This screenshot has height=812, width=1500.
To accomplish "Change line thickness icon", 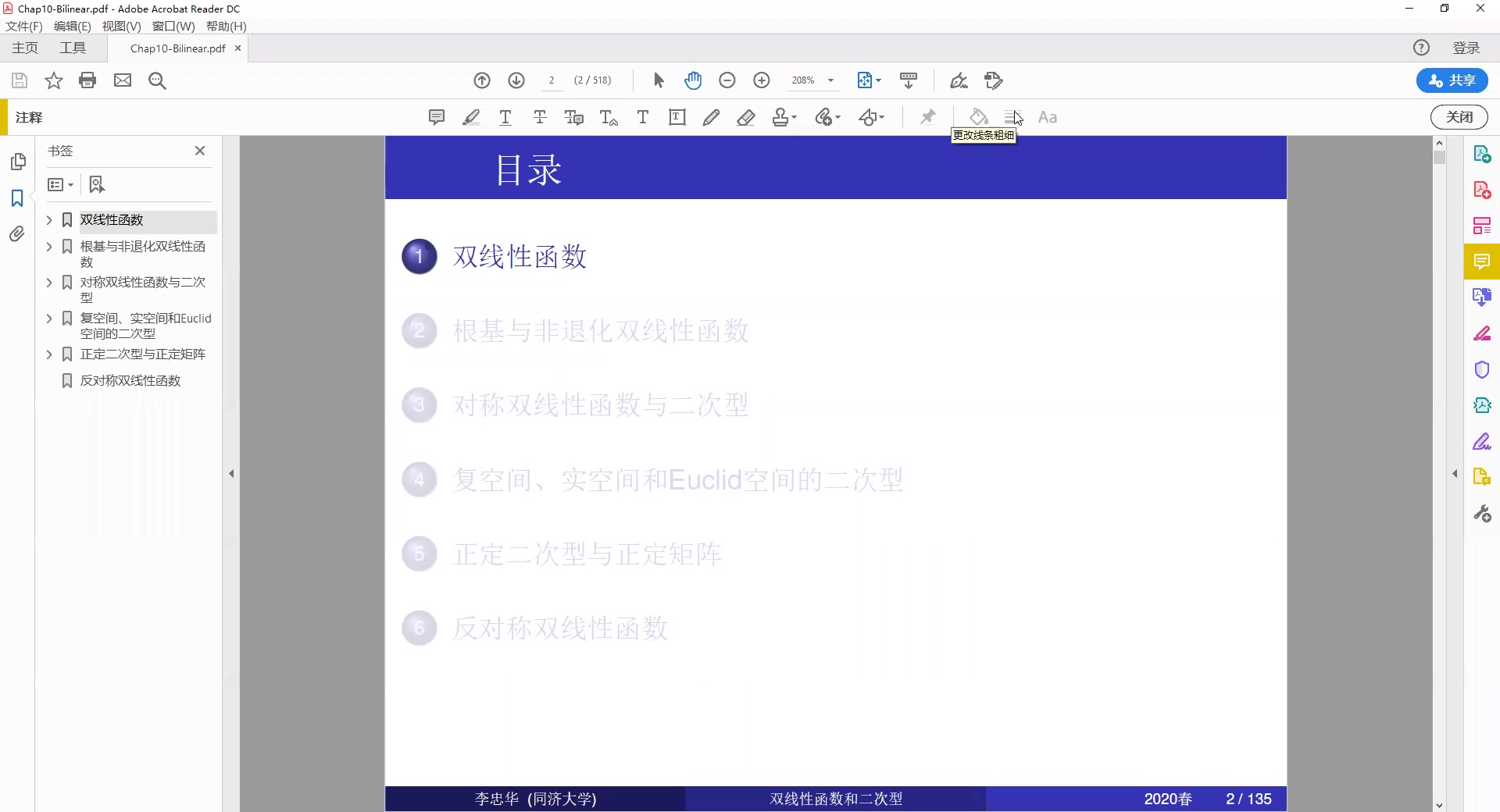I will tap(1012, 117).
